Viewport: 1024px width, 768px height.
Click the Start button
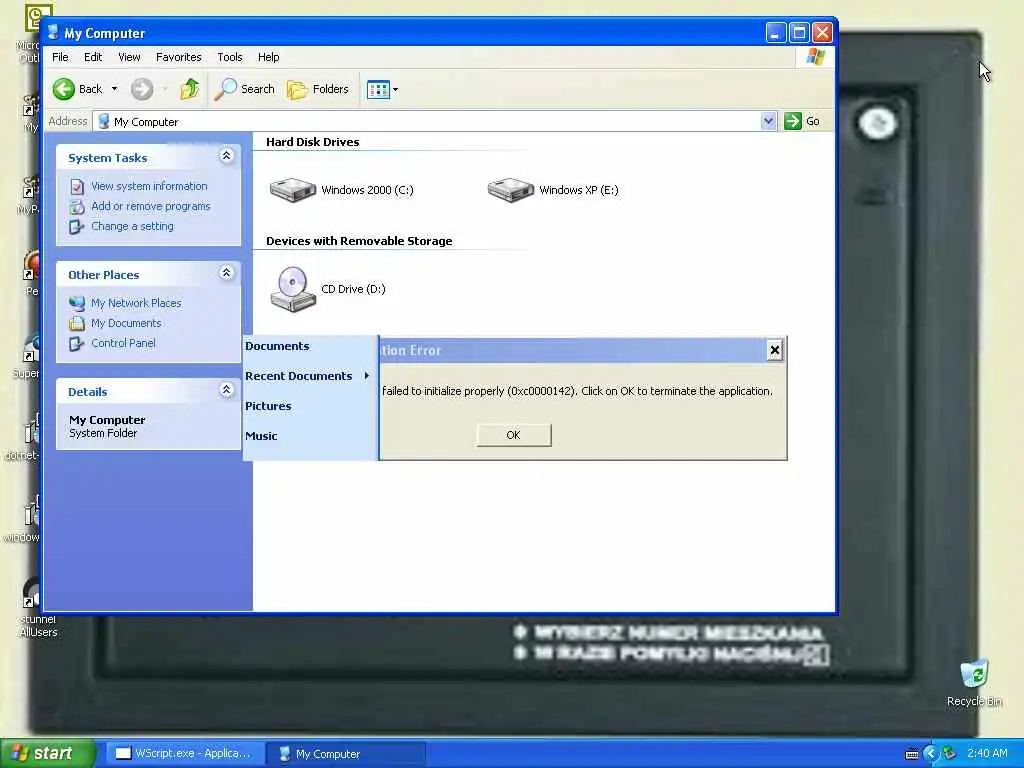(46, 753)
